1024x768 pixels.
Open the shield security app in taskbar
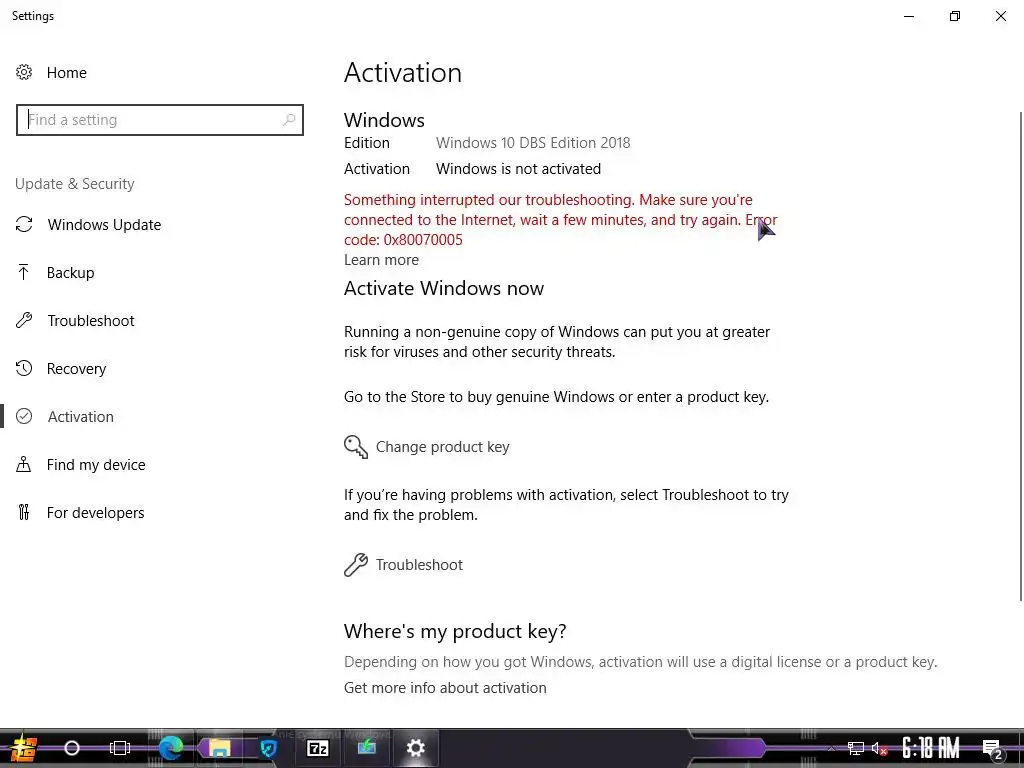(x=268, y=748)
